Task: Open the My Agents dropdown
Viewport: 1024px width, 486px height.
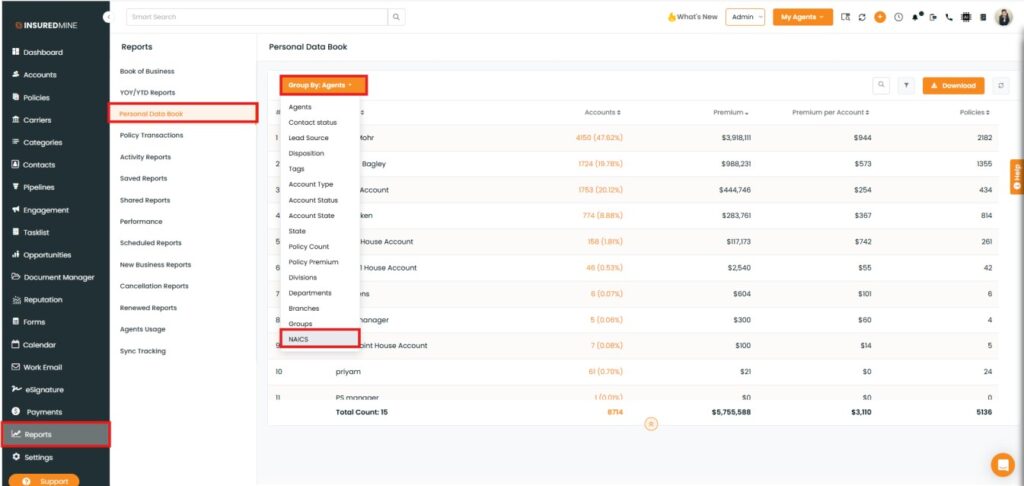Action: (x=802, y=17)
